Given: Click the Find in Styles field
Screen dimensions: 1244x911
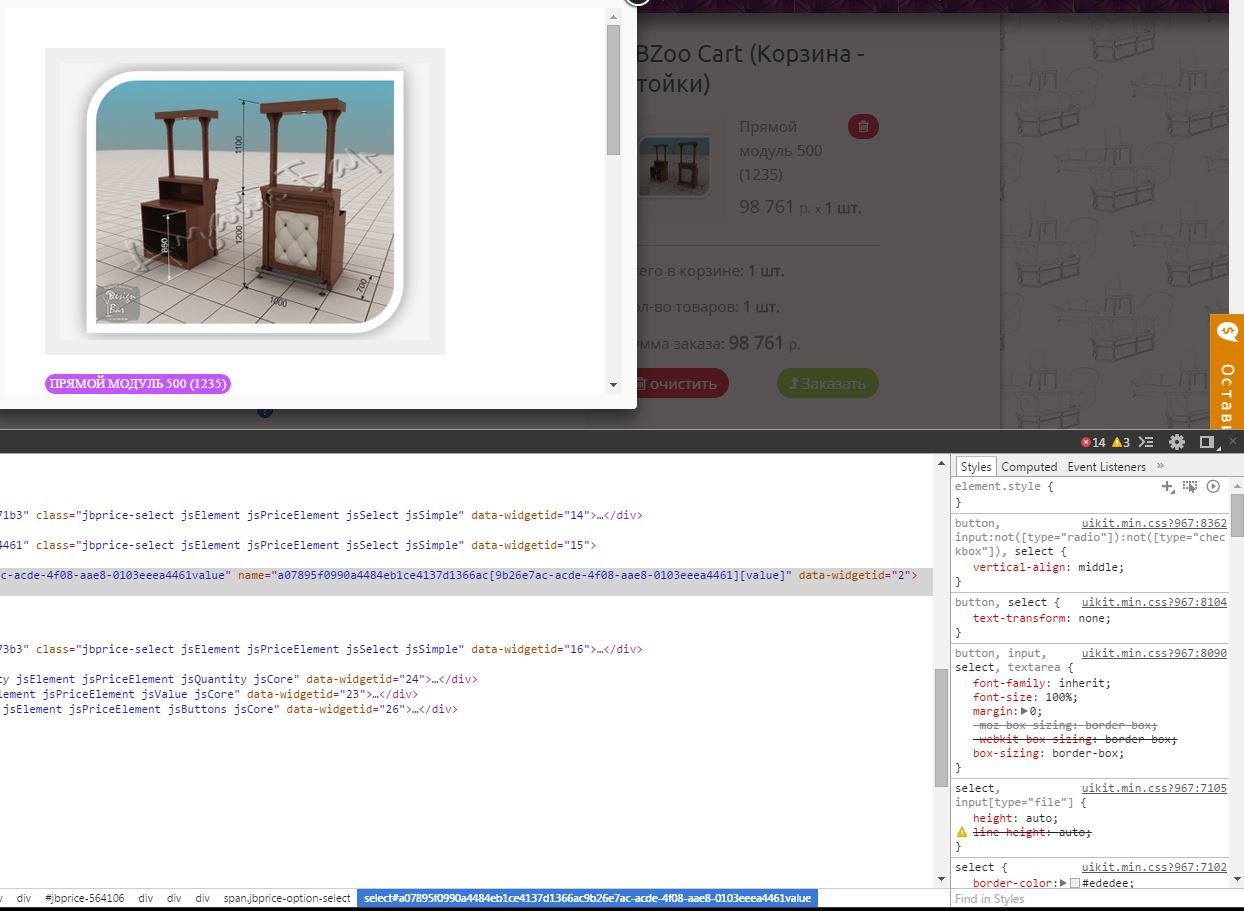Looking at the screenshot, I should click(1090, 899).
